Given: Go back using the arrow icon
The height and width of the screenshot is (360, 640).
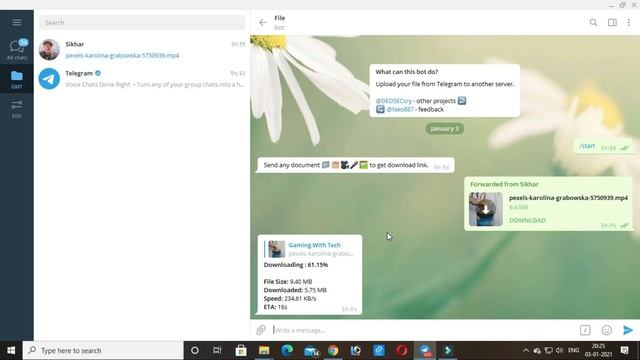Looking at the screenshot, I should (263, 22).
